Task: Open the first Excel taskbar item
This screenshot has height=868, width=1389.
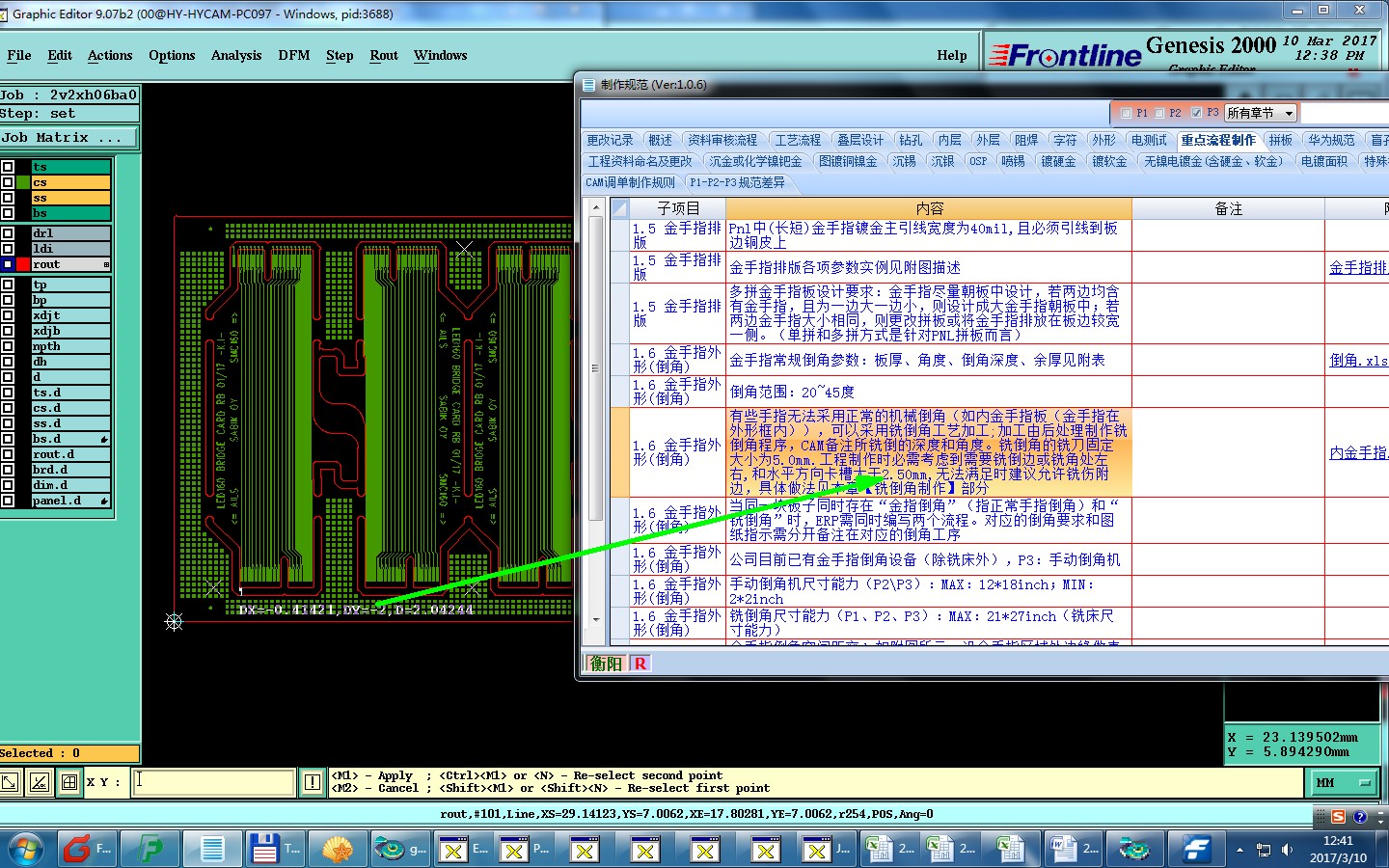Action: pyautogui.click(x=890, y=849)
